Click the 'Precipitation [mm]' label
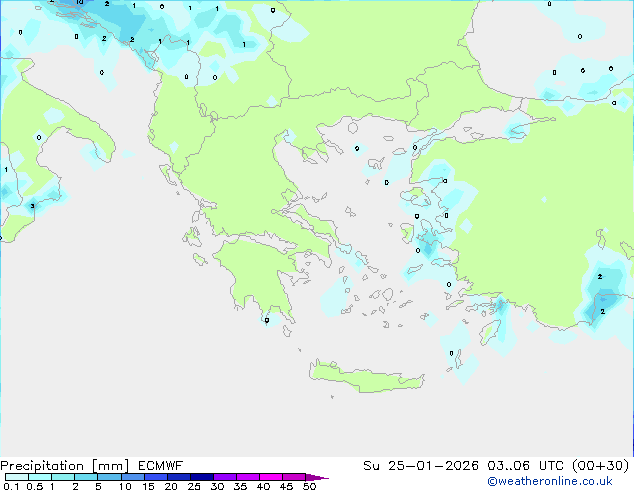Image resolution: width=634 pixels, height=490 pixels. (x=64, y=466)
